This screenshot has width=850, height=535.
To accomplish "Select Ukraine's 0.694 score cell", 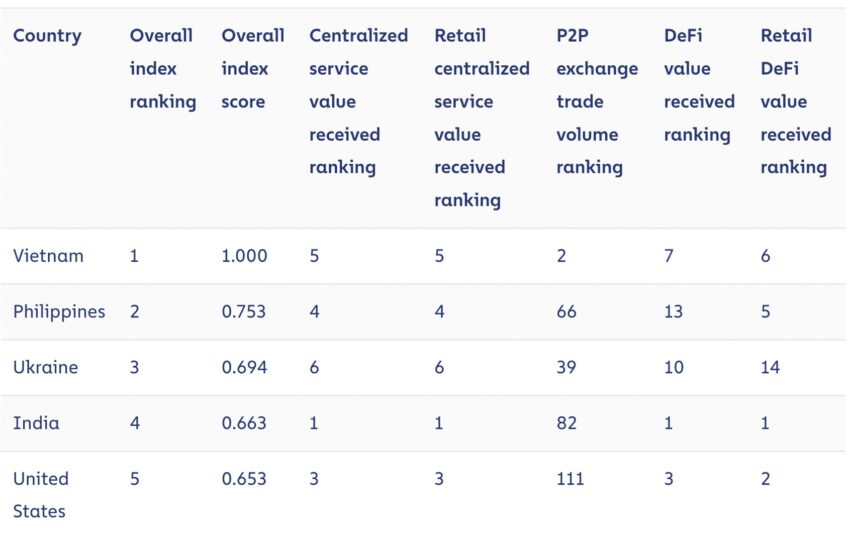I will click(244, 368).
